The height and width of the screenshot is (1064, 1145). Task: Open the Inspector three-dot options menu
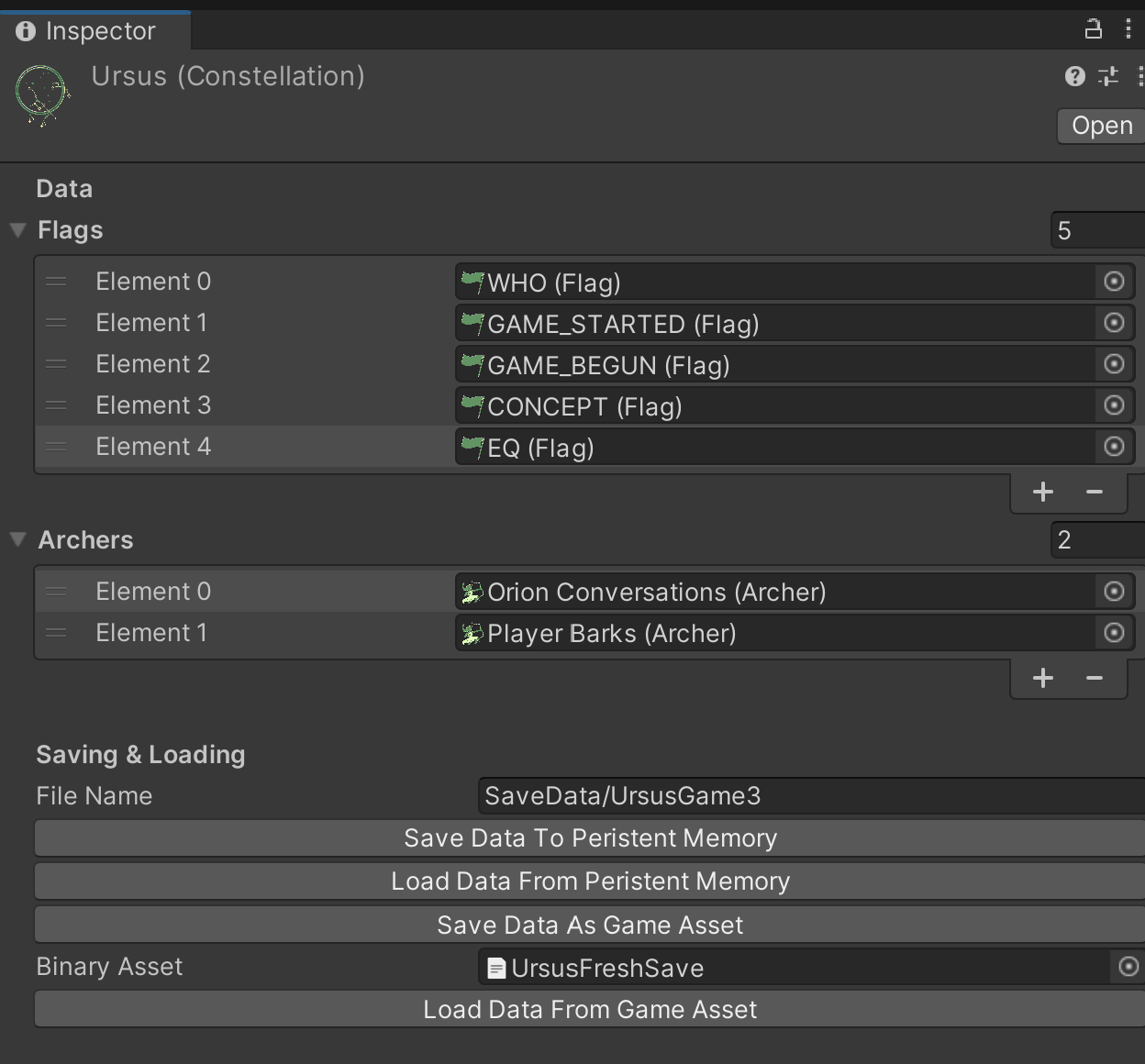tap(1128, 29)
